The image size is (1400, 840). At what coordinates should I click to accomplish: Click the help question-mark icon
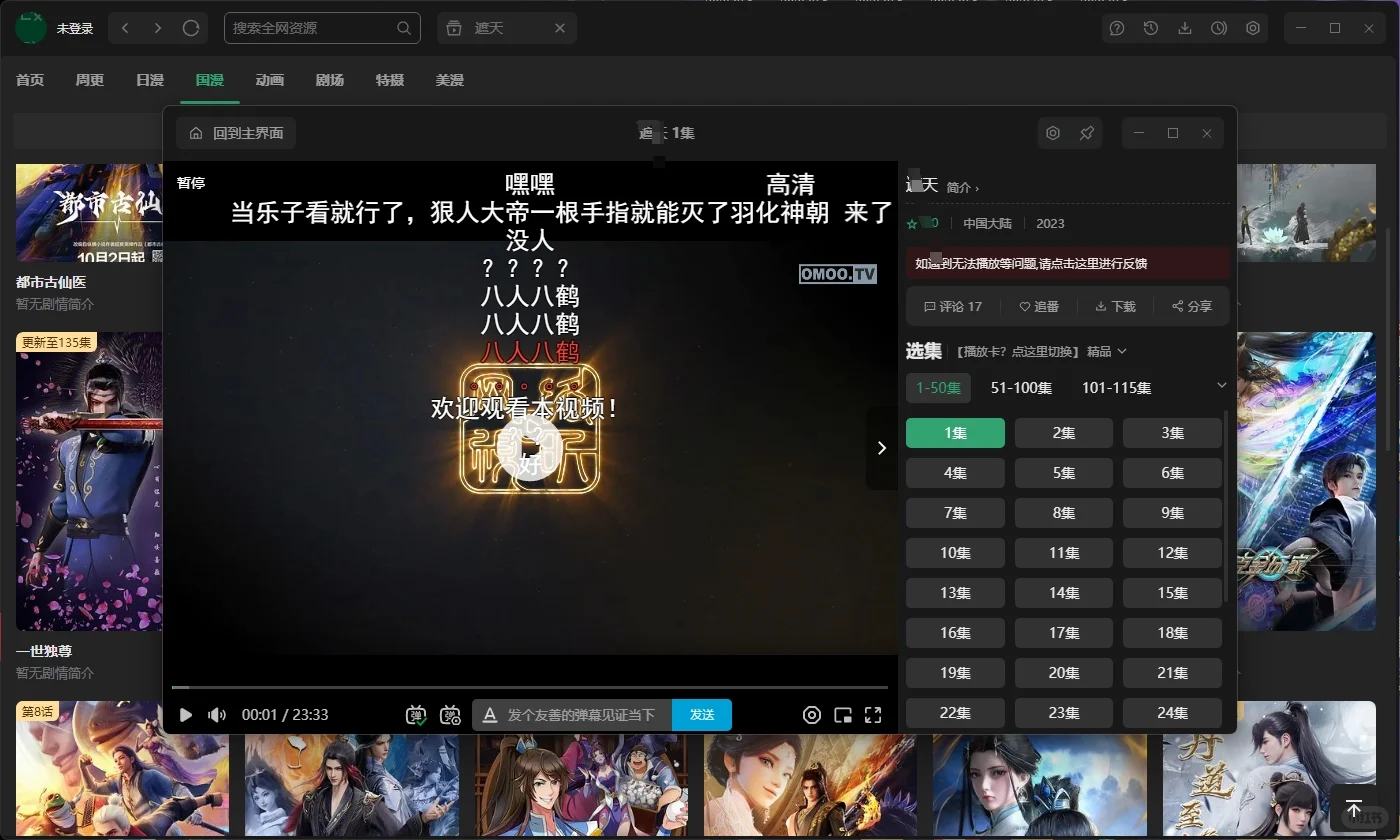(1117, 28)
